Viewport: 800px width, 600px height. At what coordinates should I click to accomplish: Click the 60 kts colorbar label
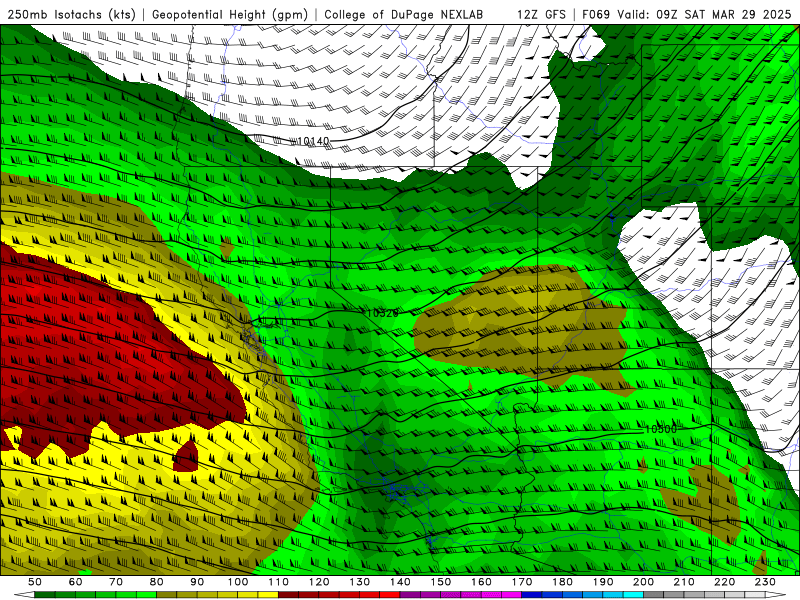pyautogui.click(x=76, y=582)
